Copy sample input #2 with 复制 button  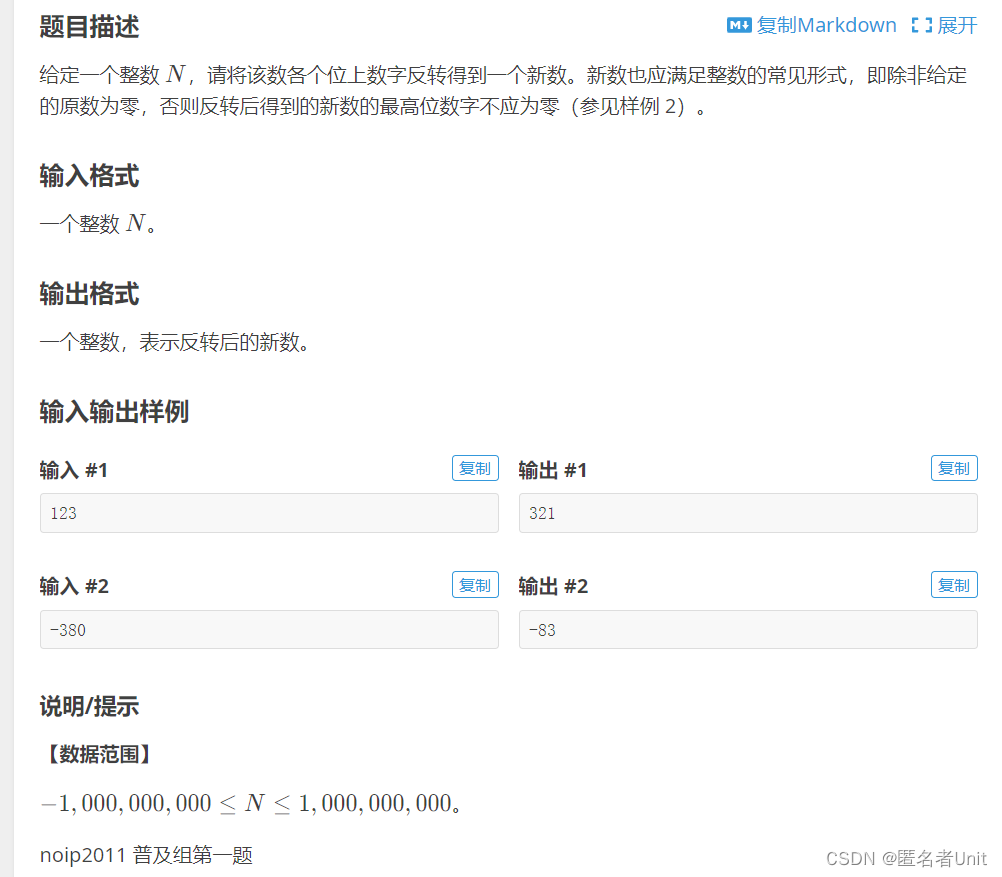tap(475, 585)
